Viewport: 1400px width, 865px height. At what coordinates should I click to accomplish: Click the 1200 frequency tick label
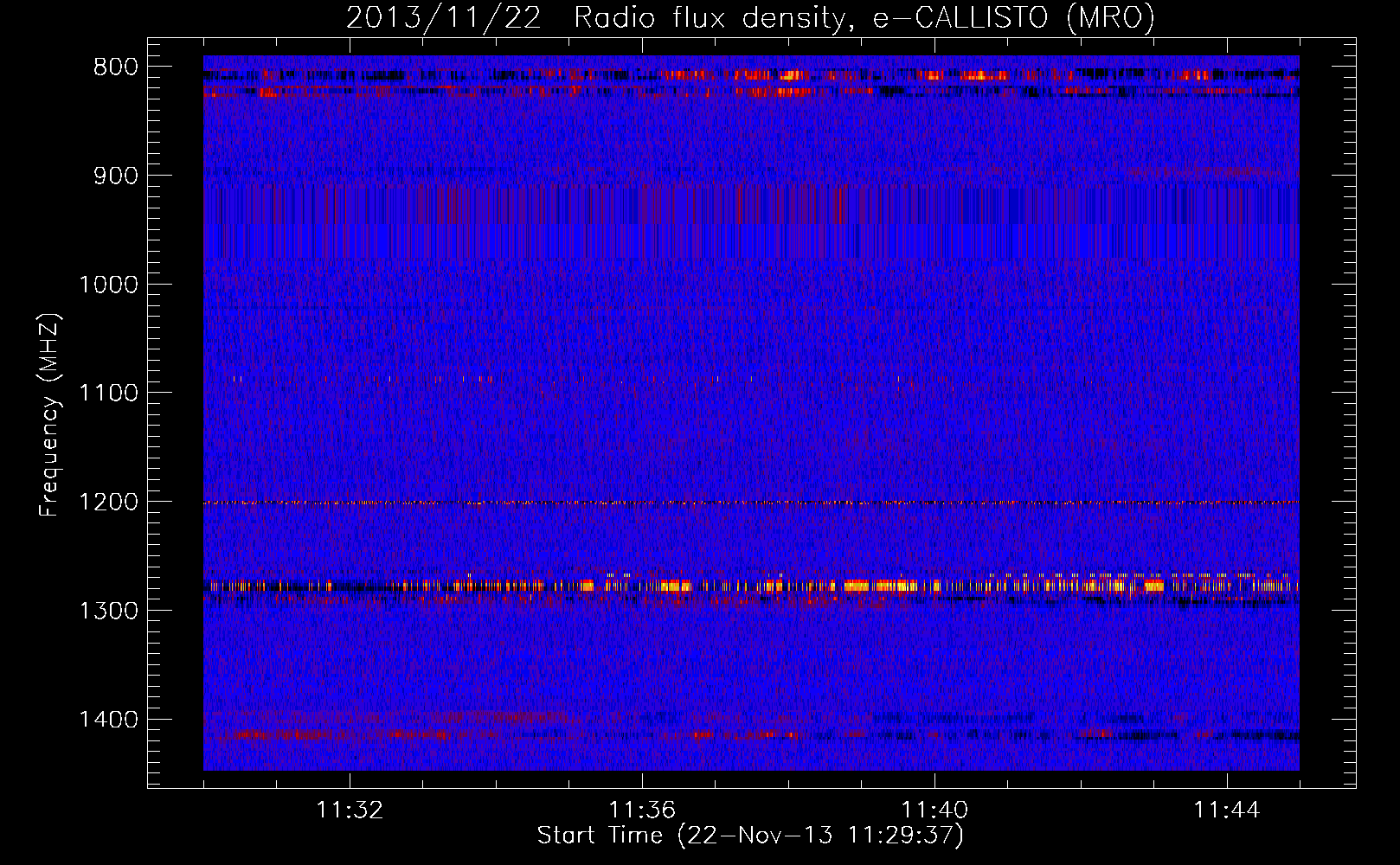pos(109,502)
